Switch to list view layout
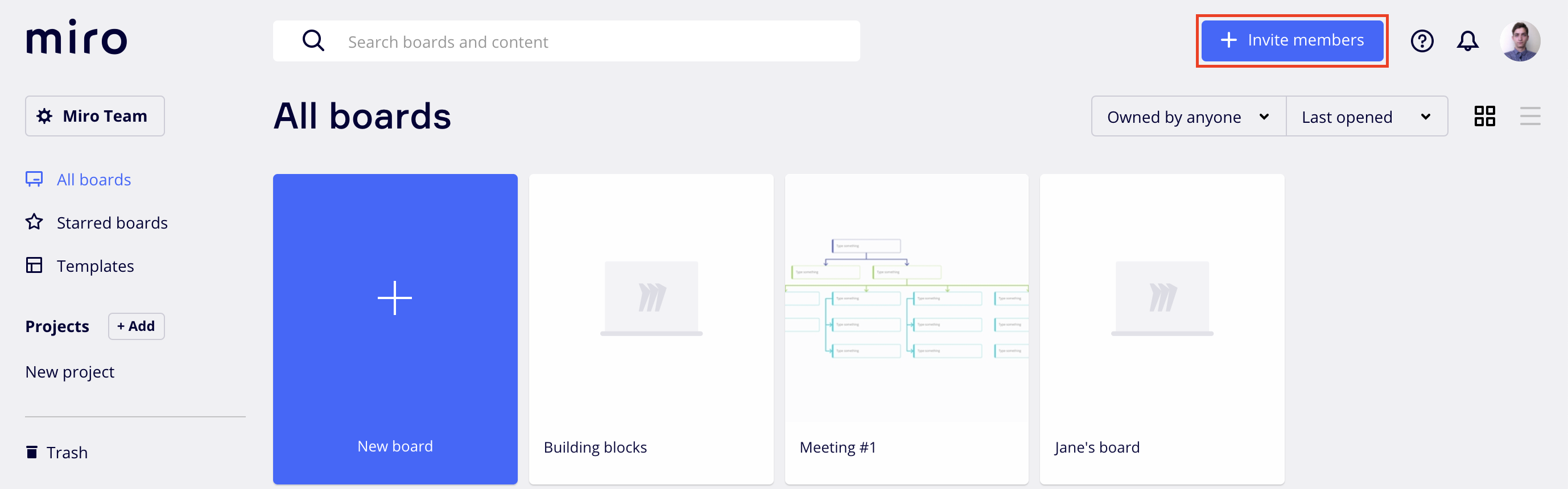Image resolution: width=1568 pixels, height=489 pixels. click(x=1529, y=116)
